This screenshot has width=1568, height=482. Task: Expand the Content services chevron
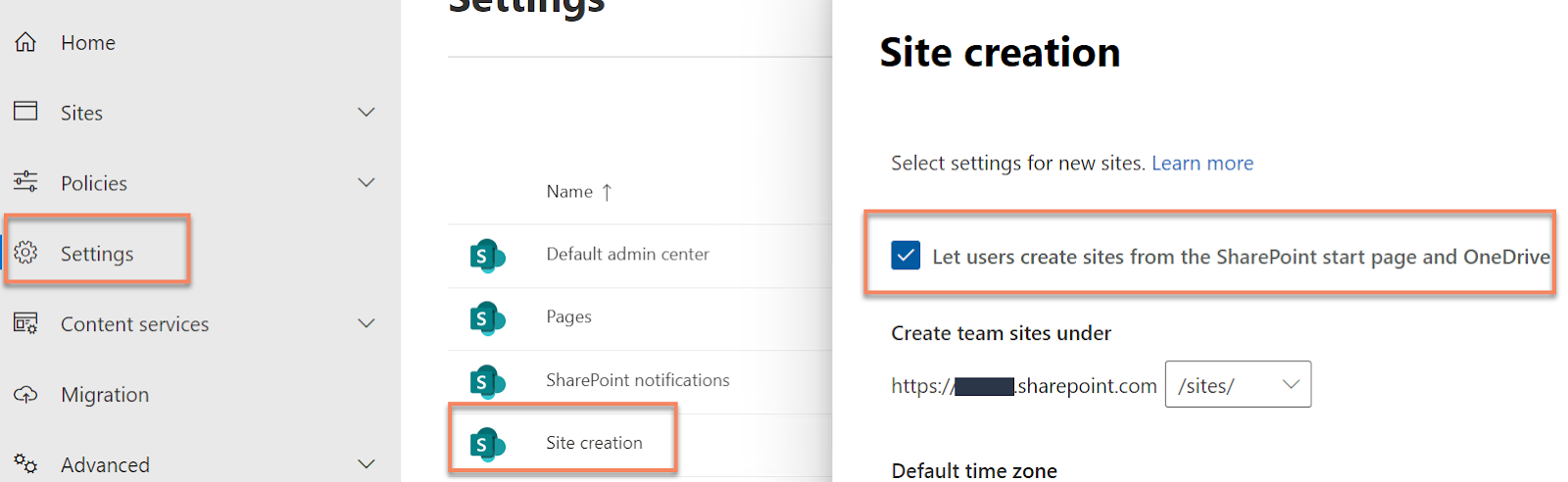(x=367, y=323)
